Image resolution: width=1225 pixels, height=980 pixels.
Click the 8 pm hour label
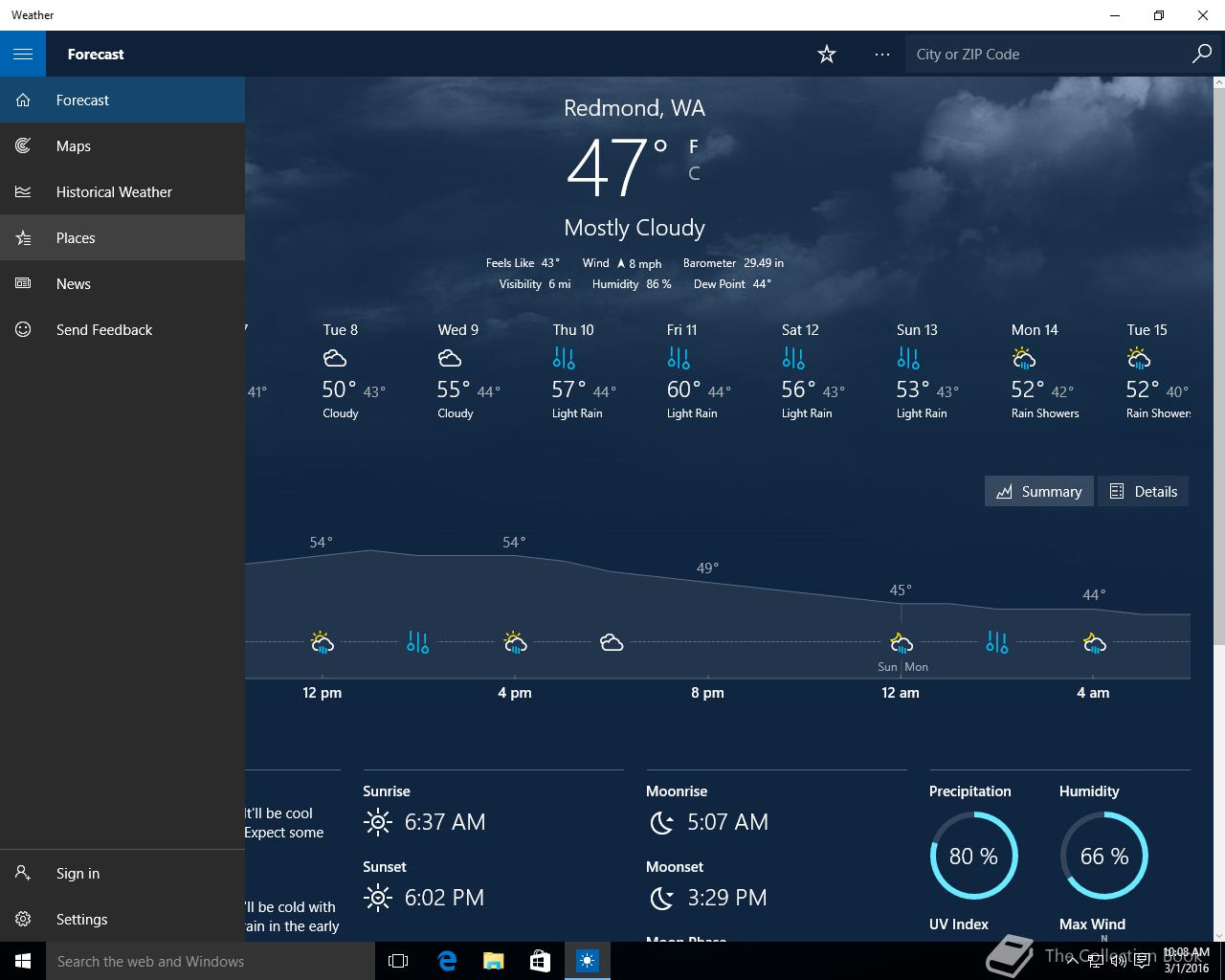[707, 692]
